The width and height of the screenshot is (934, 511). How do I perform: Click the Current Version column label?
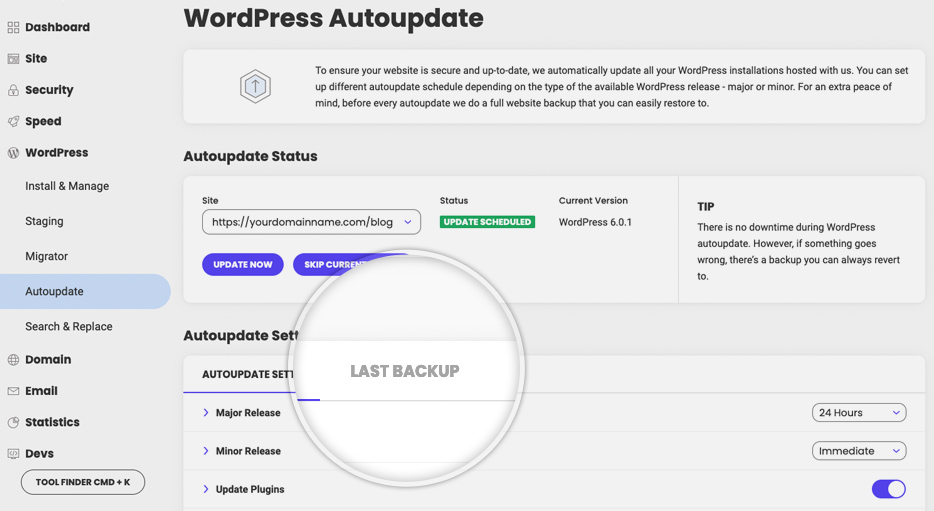pyautogui.click(x=593, y=201)
